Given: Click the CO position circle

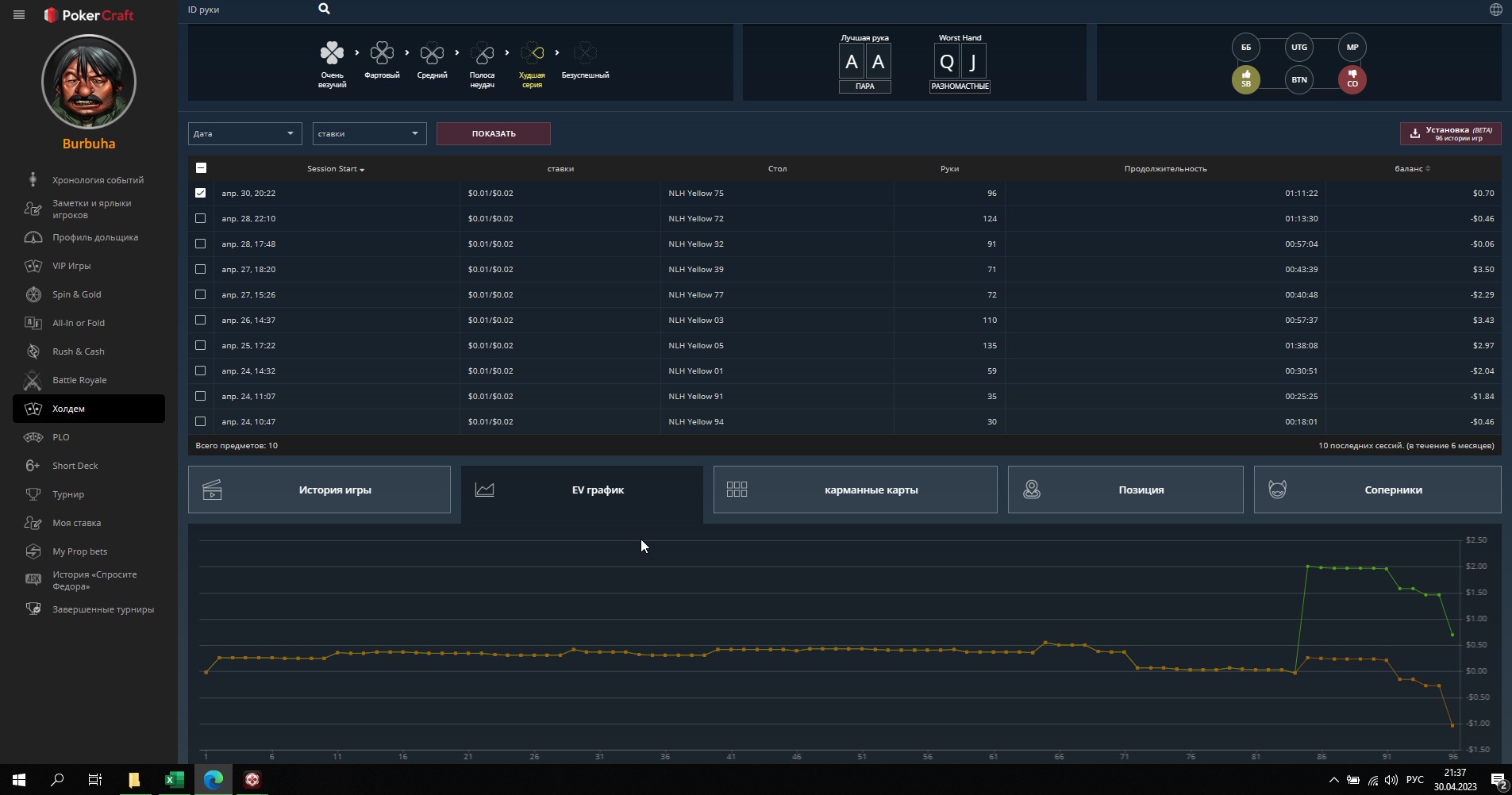Looking at the screenshot, I should (x=1352, y=79).
